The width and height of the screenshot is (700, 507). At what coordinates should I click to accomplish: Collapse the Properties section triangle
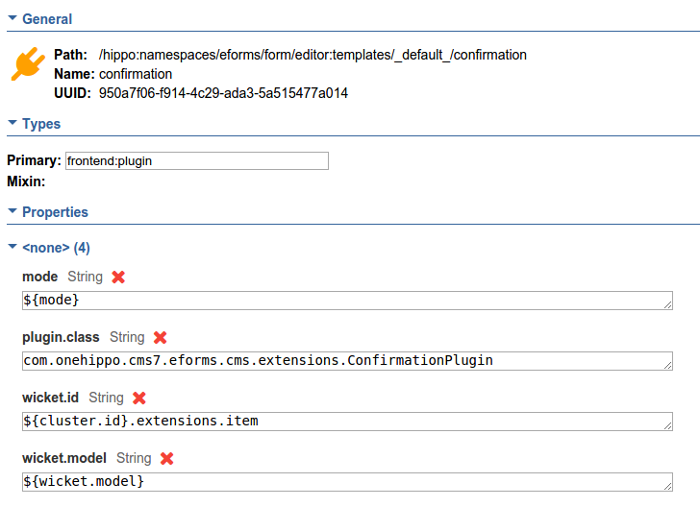(x=12, y=211)
